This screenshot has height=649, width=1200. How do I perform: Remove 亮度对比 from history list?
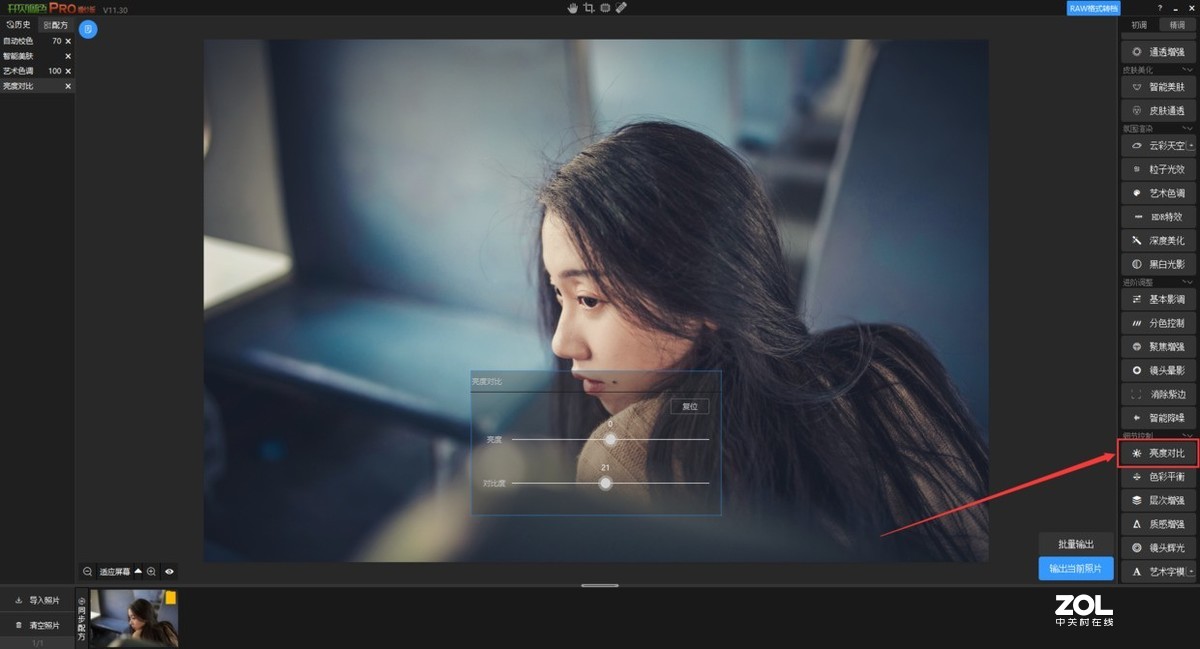point(68,86)
